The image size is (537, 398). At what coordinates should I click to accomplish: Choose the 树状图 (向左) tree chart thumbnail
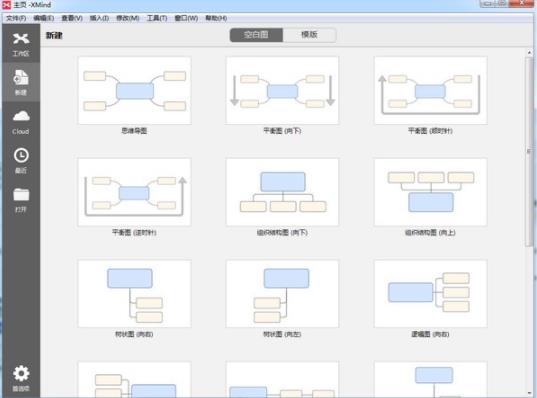pyautogui.click(x=282, y=294)
